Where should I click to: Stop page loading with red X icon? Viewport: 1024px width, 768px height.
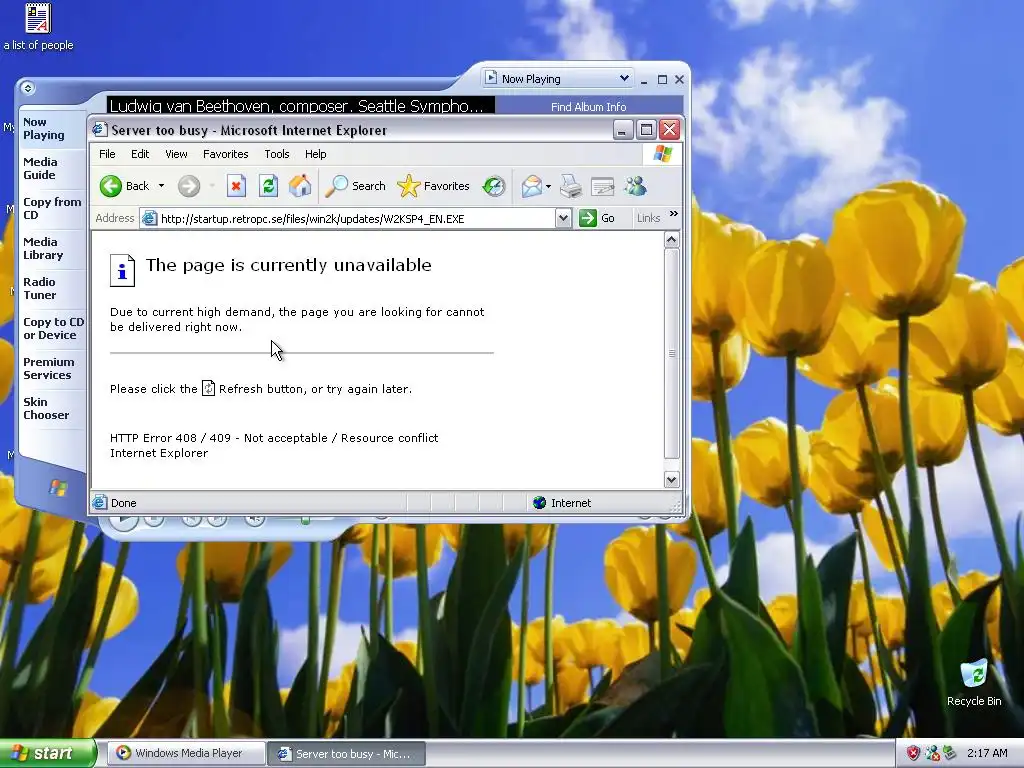point(236,186)
